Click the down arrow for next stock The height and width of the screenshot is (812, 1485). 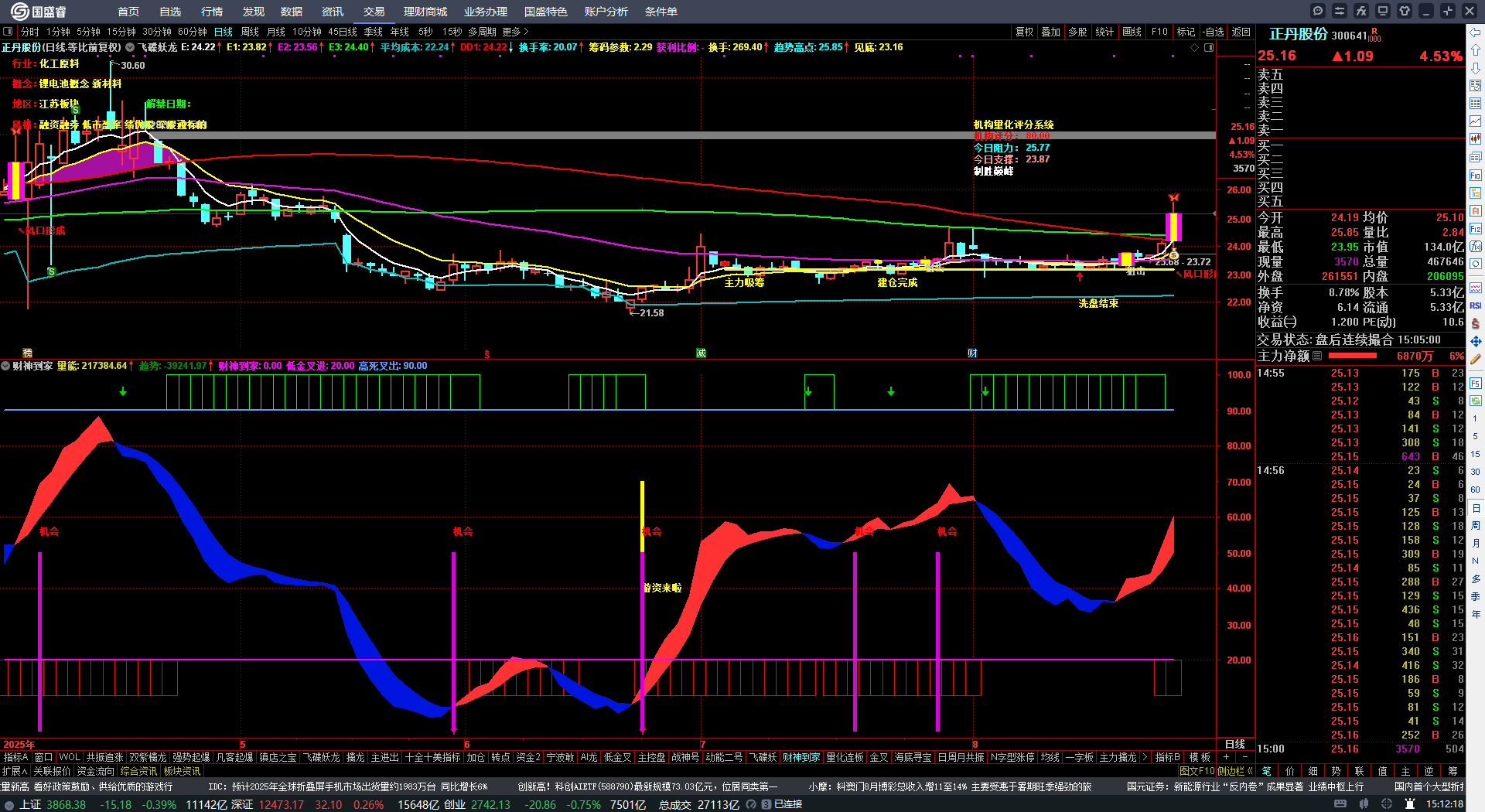coord(1476,68)
